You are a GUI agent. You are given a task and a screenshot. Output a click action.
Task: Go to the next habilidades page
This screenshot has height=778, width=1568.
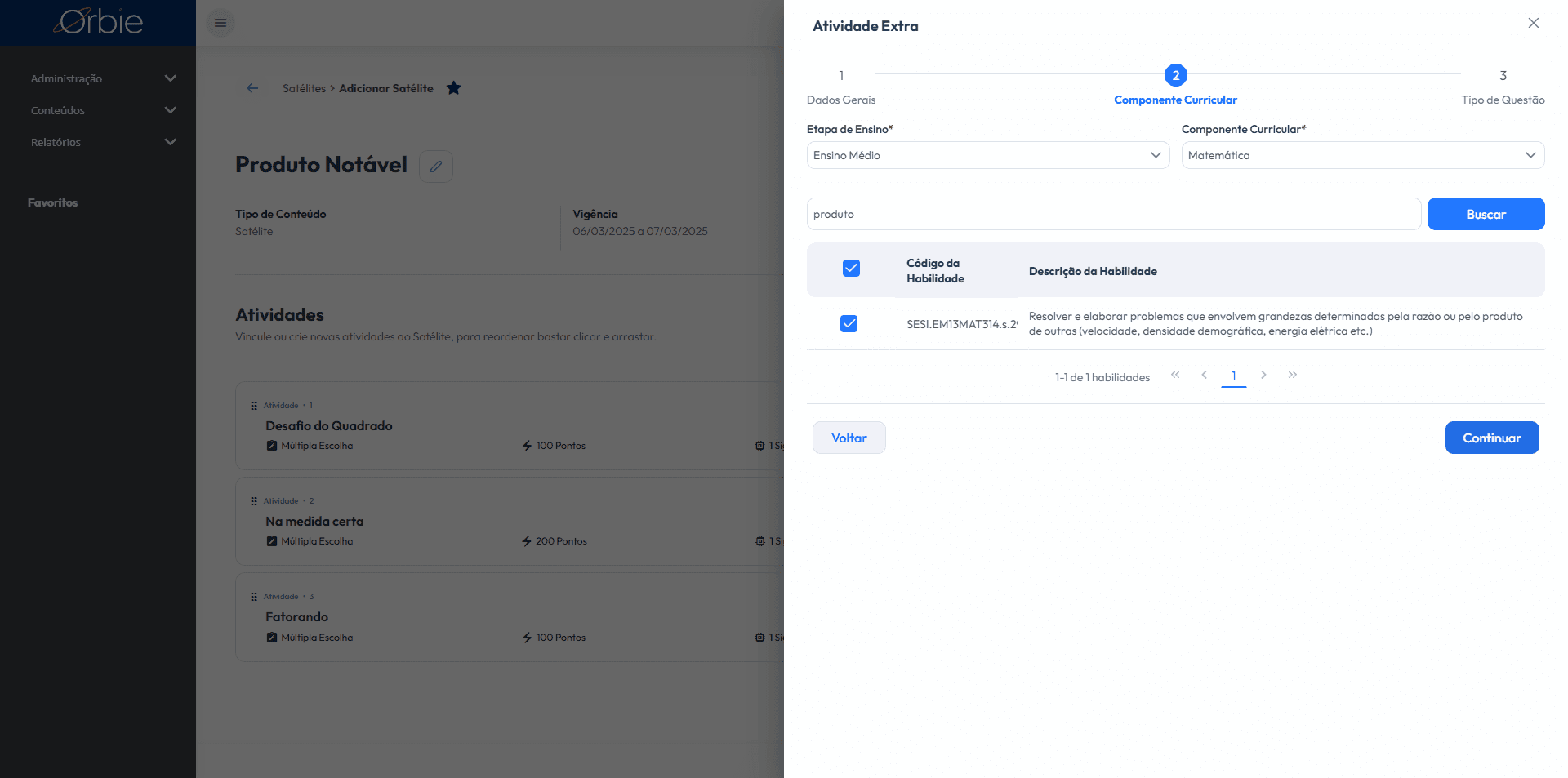click(1263, 375)
